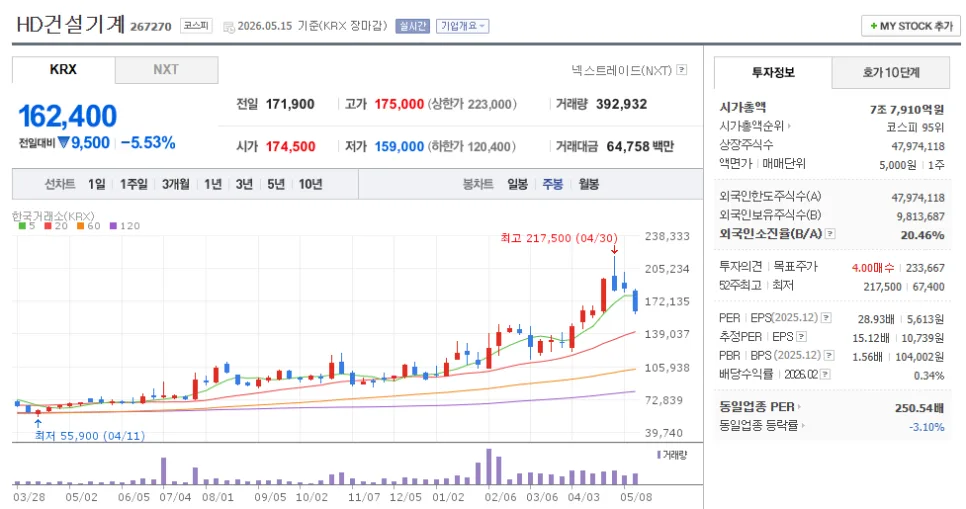Select the 1주일 line chart period
Viewport: 966px width, 509px height.
click(x=134, y=184)
